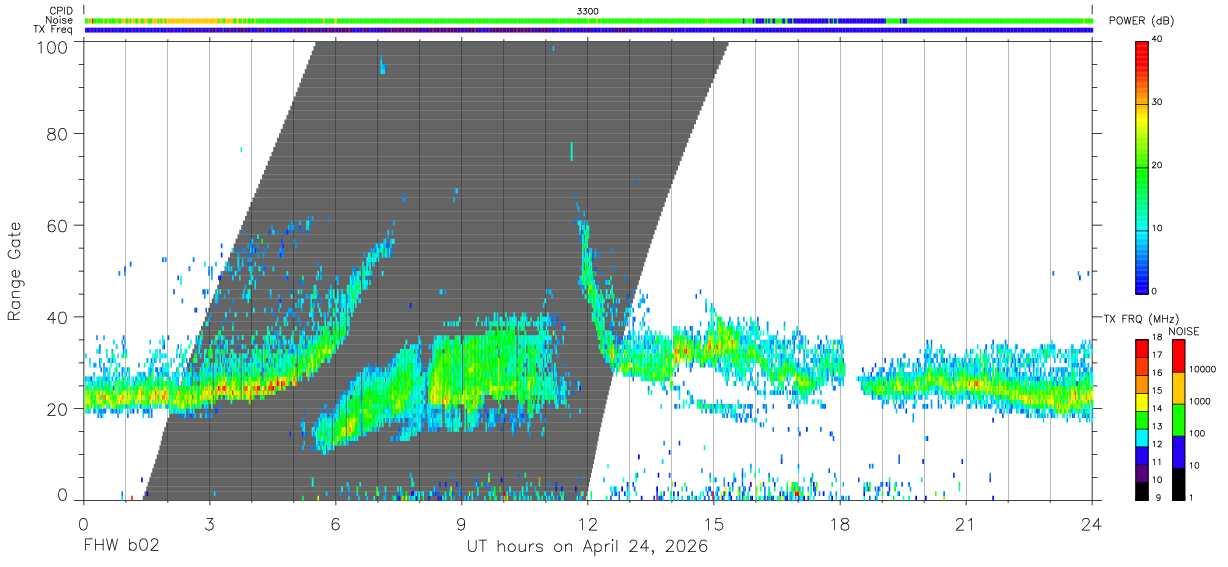The height and width of the screenshot is (567, 1228).
Task: Click the 80 range gate tick label
Action: (x=57, y=133)
